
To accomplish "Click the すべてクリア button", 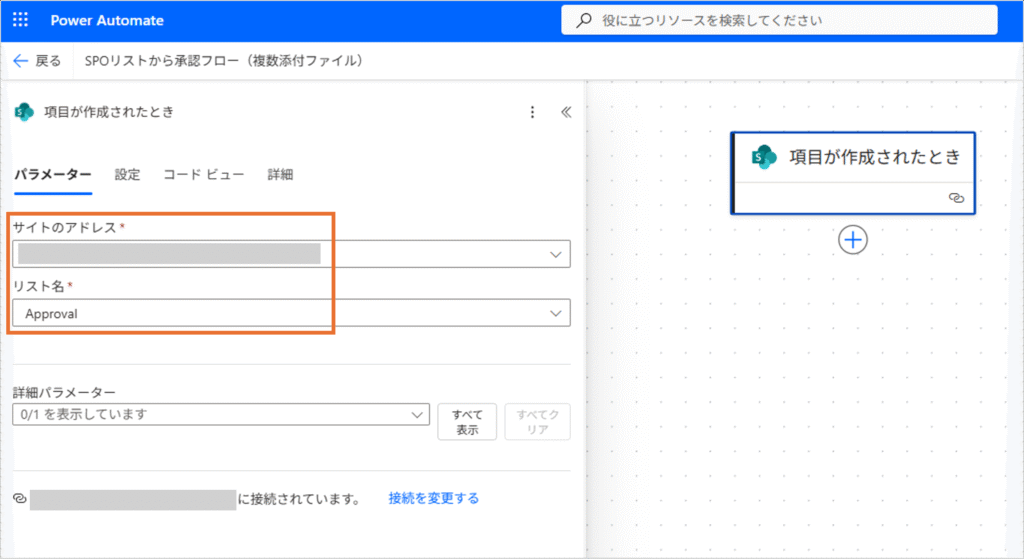I will (537, 422).
